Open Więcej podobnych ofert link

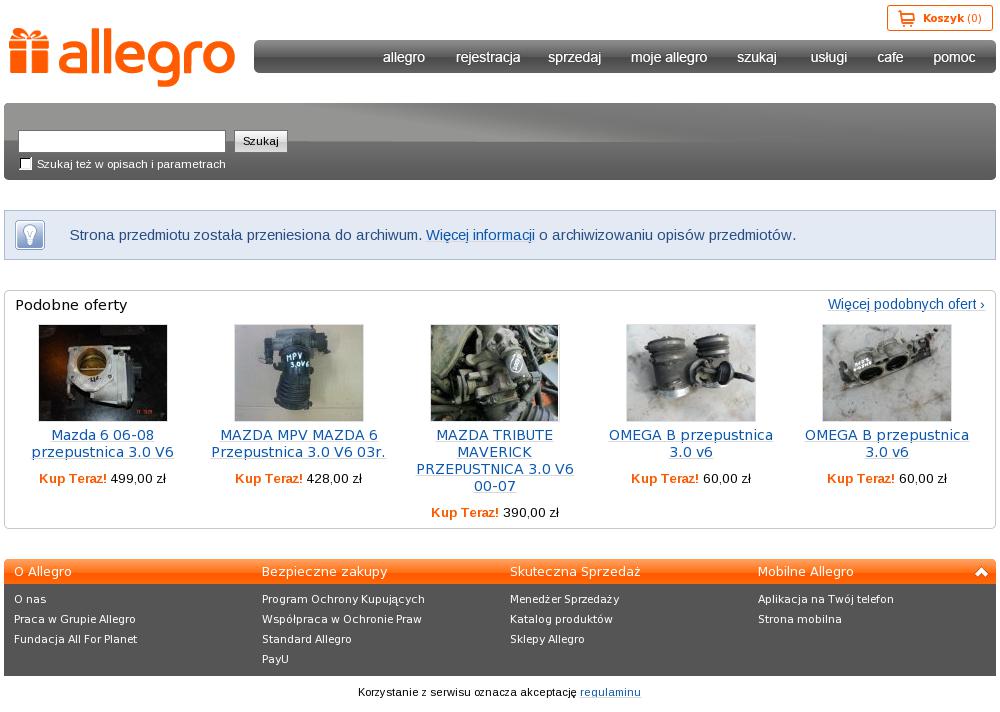[x=906, y=304]
